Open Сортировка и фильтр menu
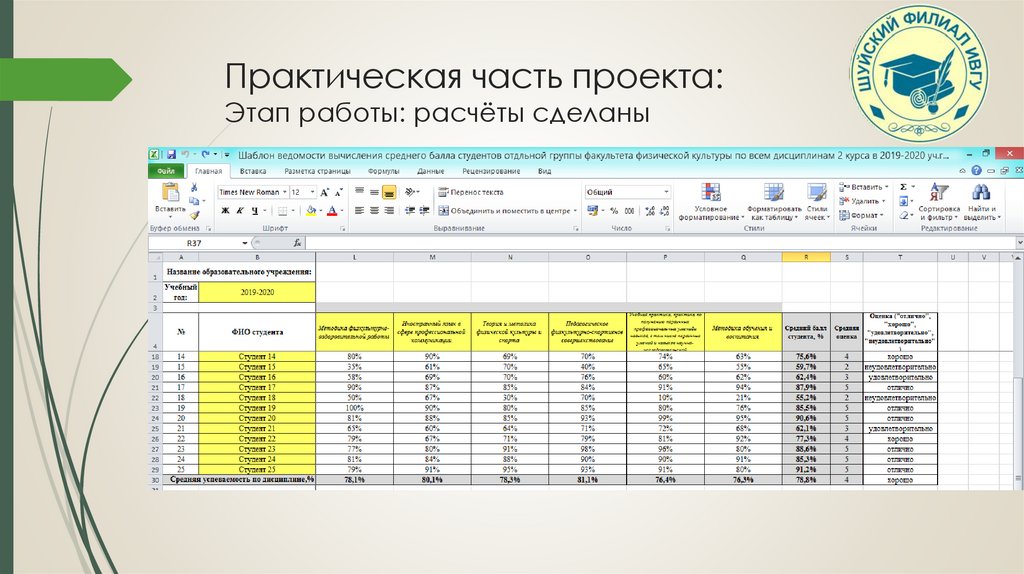 (939, 202)
